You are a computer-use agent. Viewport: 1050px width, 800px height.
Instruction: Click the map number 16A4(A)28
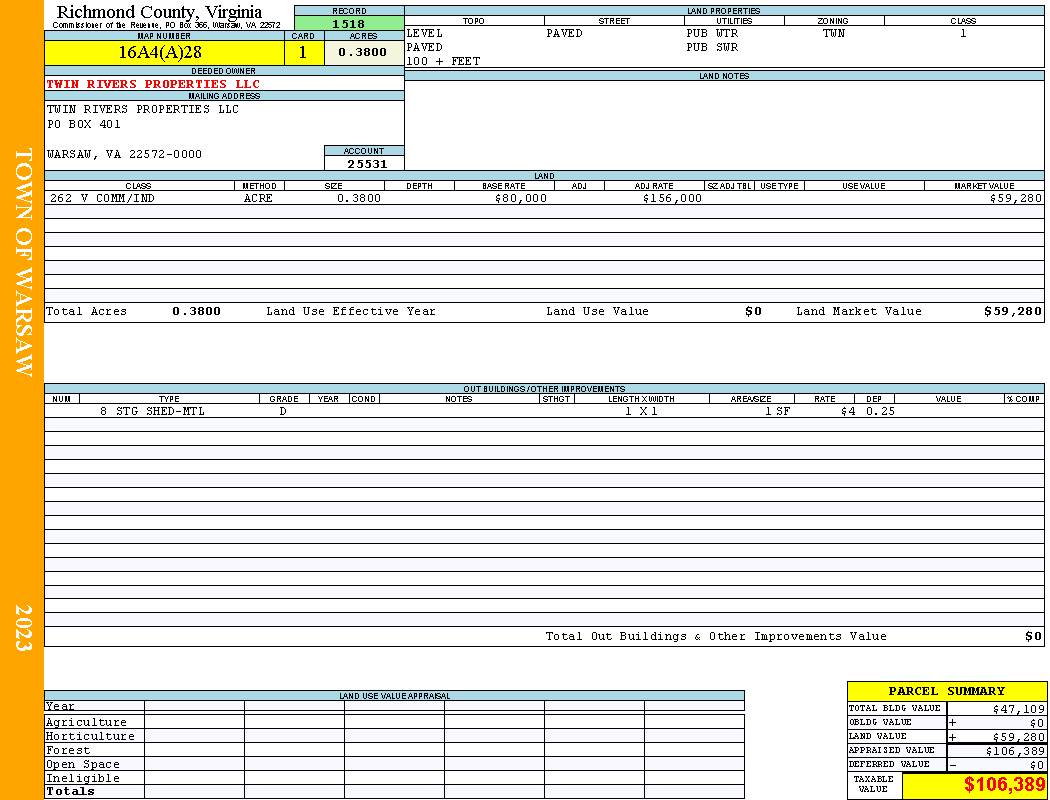tap(159, 52)
